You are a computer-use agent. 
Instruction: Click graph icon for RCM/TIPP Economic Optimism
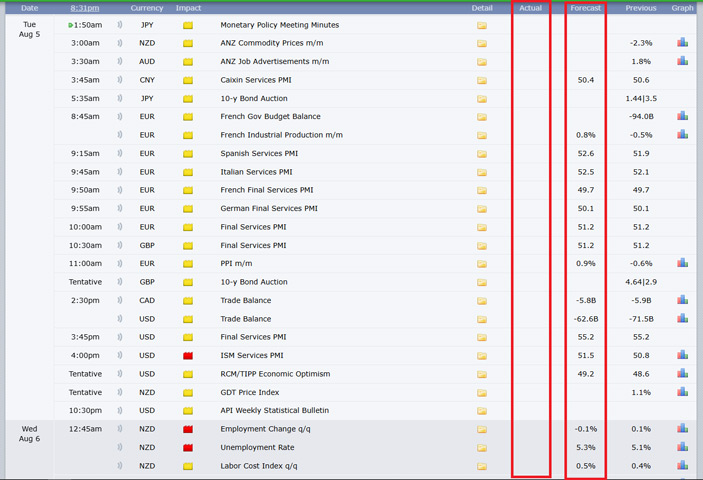682,374
